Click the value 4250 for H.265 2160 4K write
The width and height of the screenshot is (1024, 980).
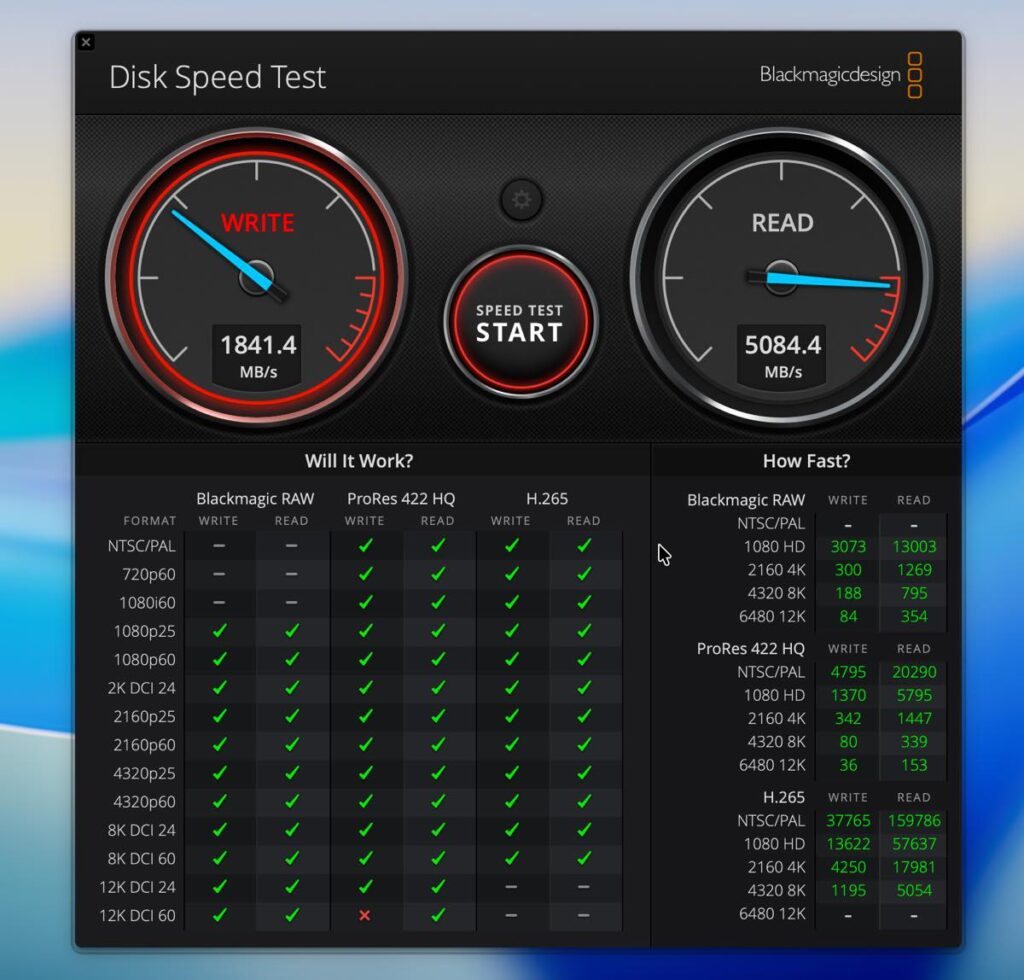tap(848, 867)
